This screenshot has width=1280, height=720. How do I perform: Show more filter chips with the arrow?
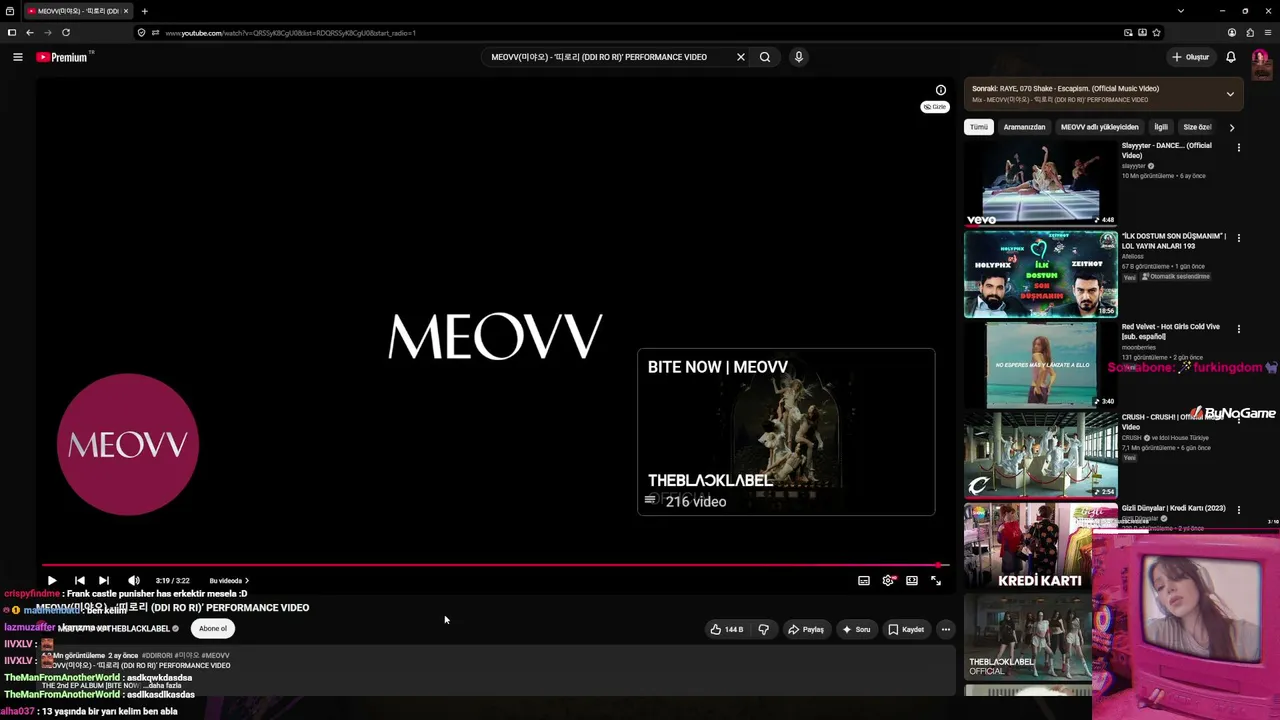tap(1232, 127)
